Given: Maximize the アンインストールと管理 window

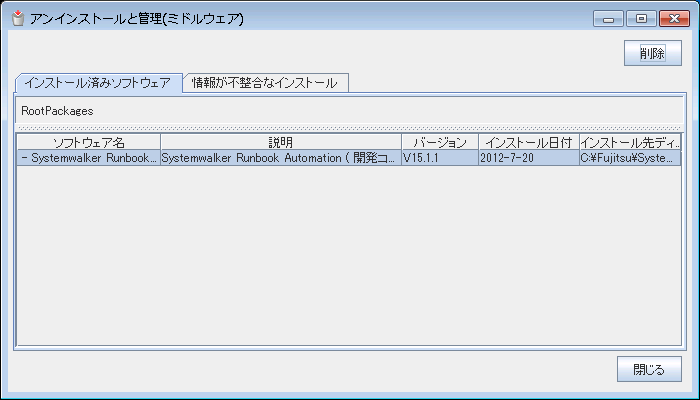Looking at the screenshot, I should click(641, 19).
